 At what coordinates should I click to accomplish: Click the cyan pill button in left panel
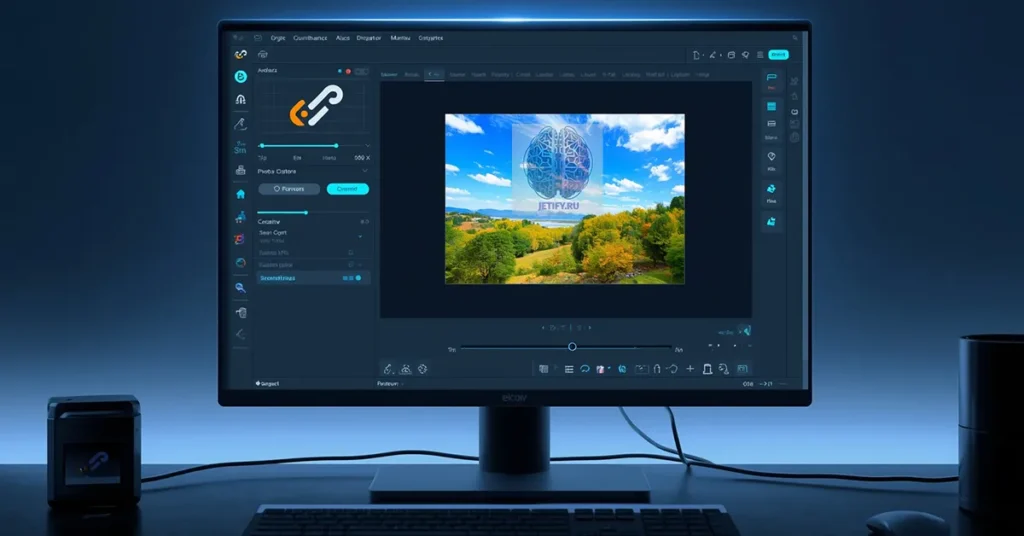click(347, 189)
